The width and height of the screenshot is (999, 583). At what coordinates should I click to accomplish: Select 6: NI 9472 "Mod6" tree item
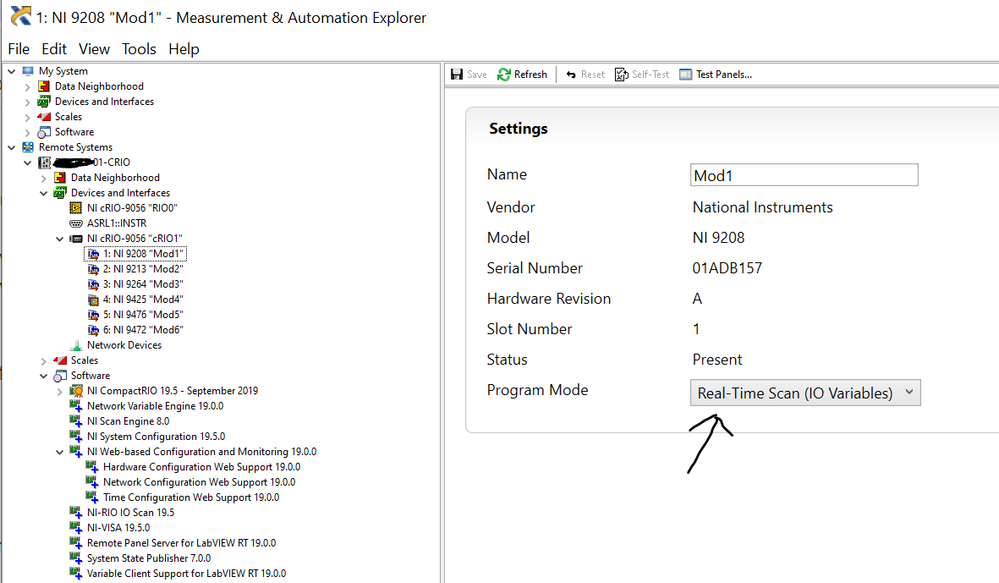[143, 330]
